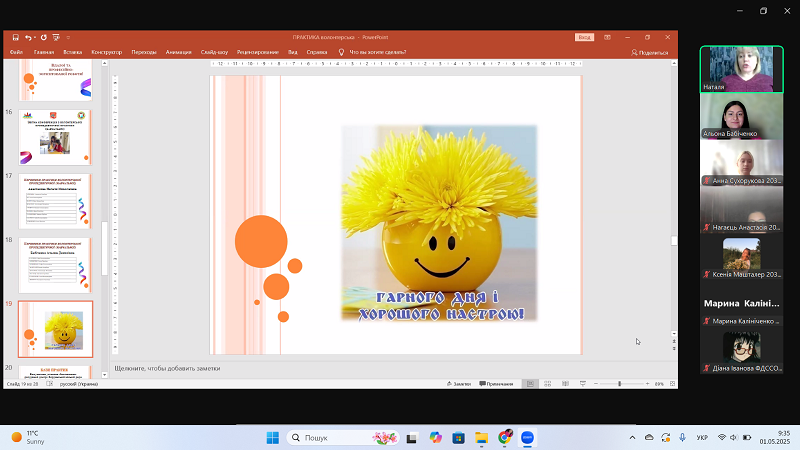Click the Поделиться share button

pyautogui.click(x=649, y=53)
